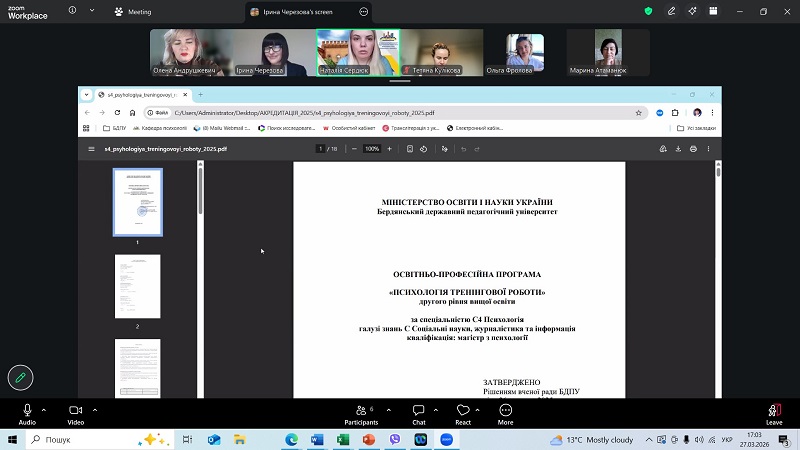This screenshot has width=800, height=450.
Task: Expand the Video options arrow
Action: coord(95,409)
